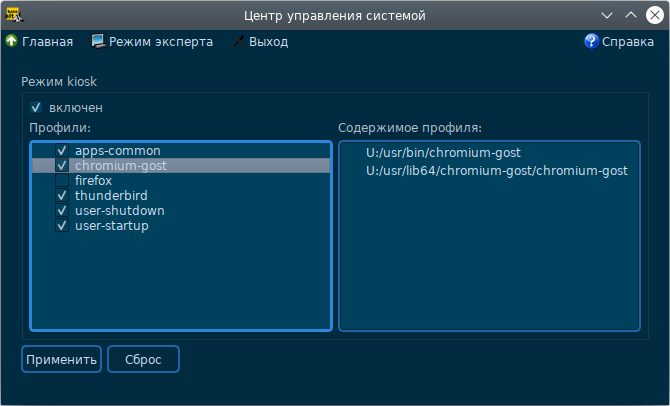
Task: Toggle the включен kiosk checkbox
Action: tap(36, 107)
